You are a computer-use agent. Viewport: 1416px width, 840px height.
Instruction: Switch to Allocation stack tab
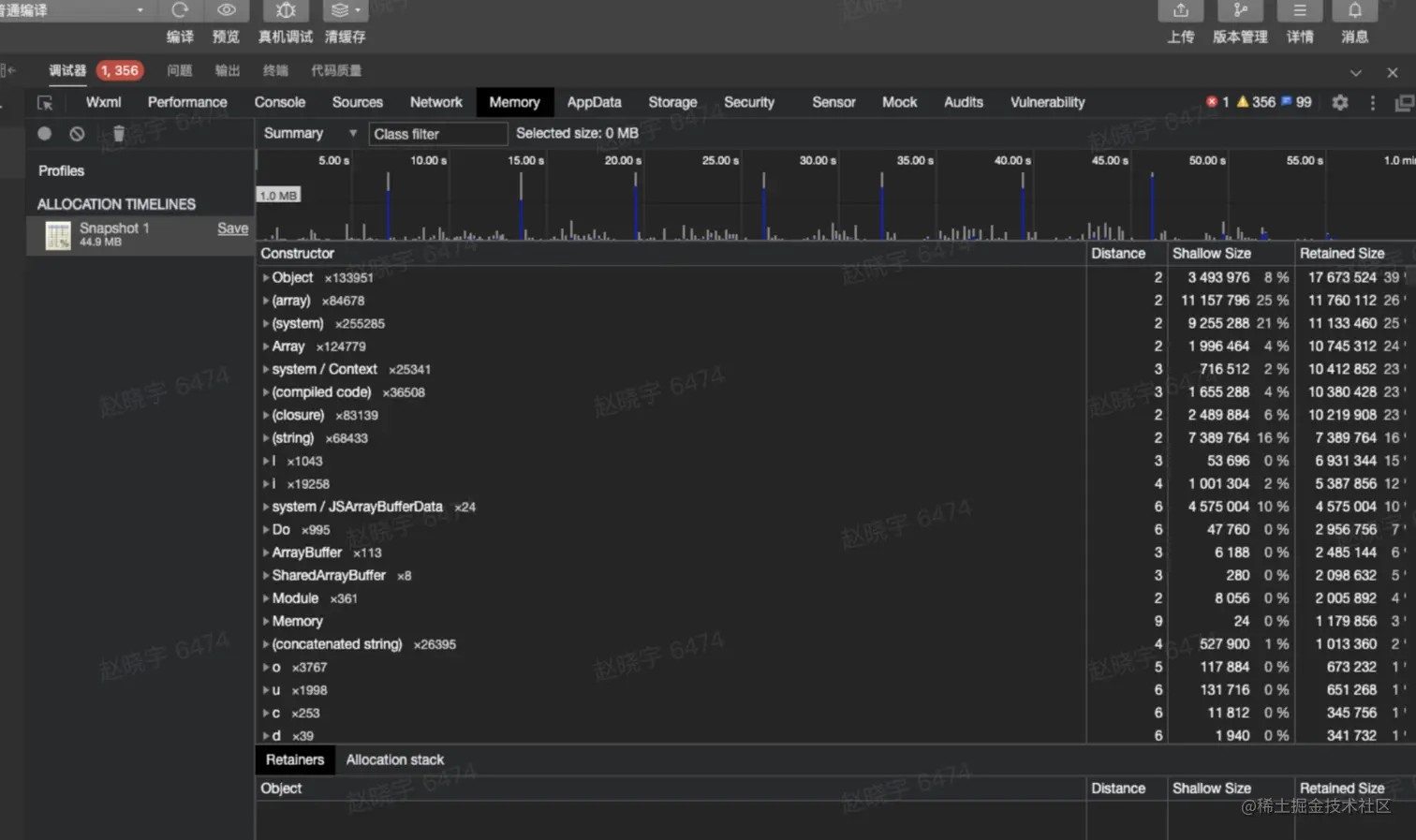pos(395,760)
